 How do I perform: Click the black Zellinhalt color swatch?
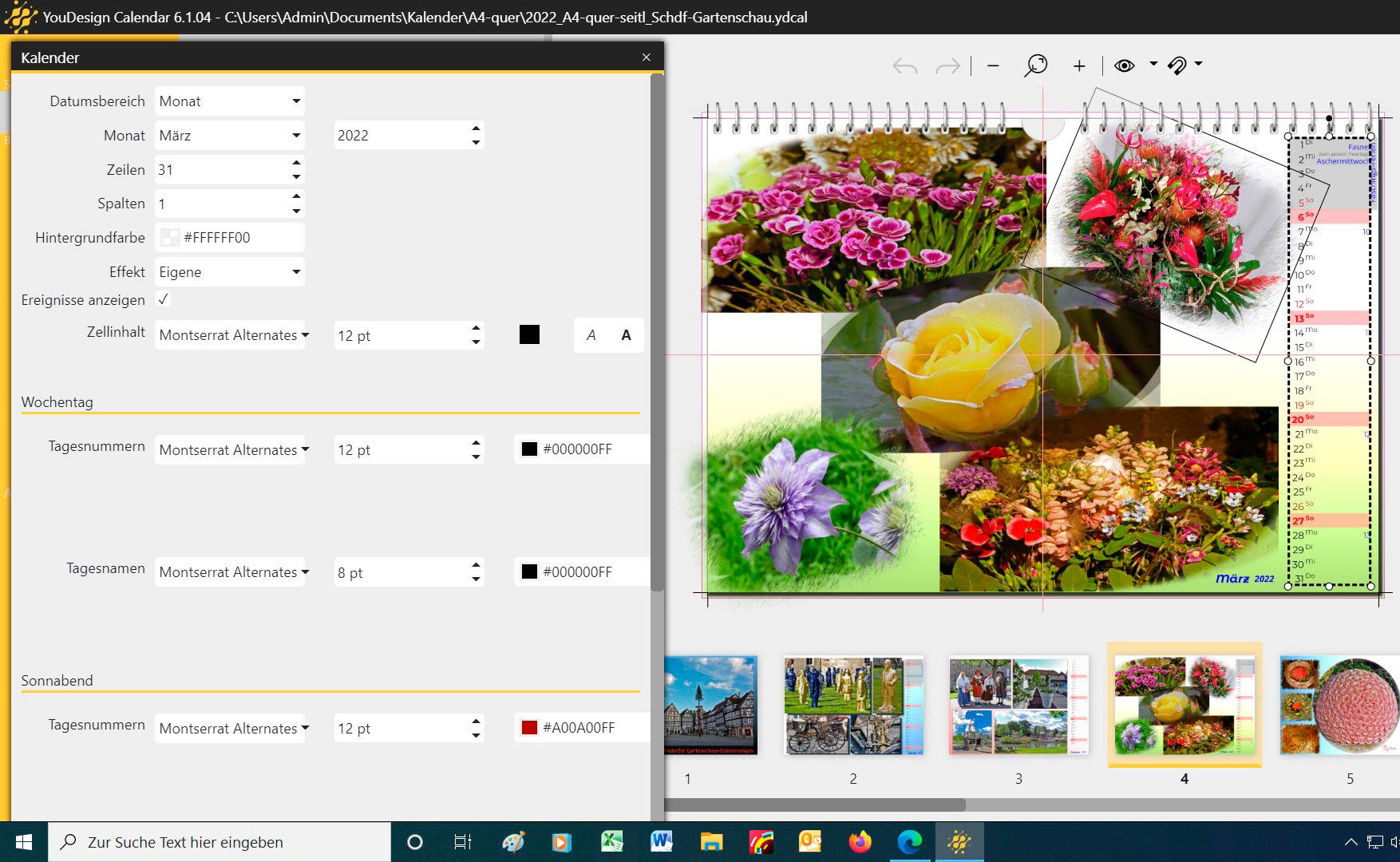[529, 335]
